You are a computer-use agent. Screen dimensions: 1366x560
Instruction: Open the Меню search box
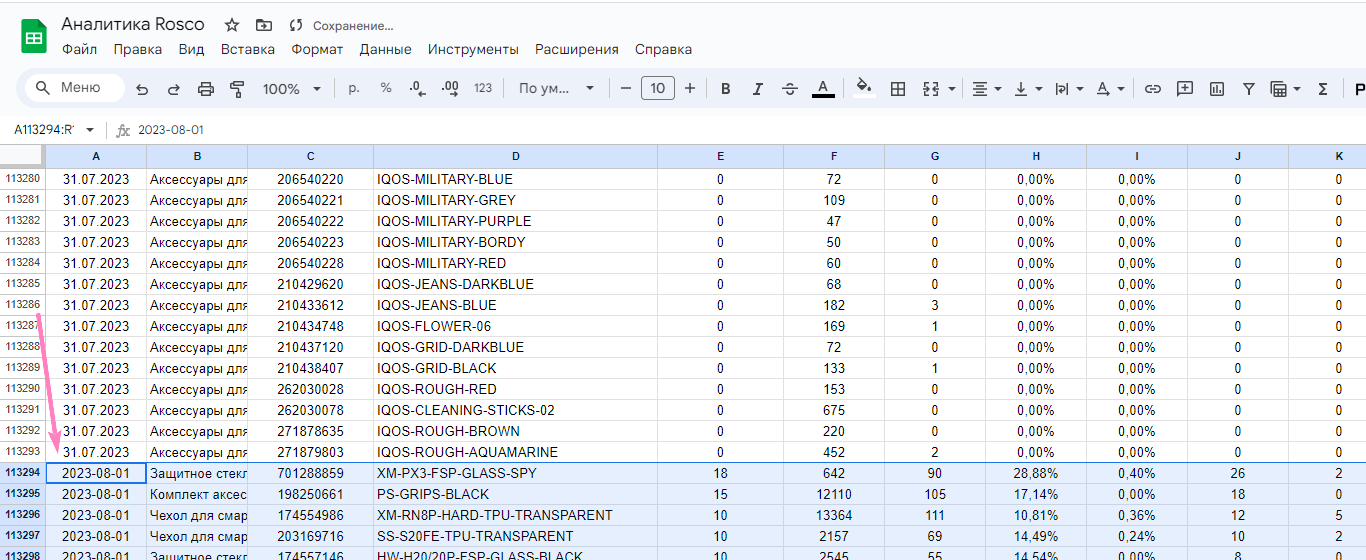pos(75,88)
